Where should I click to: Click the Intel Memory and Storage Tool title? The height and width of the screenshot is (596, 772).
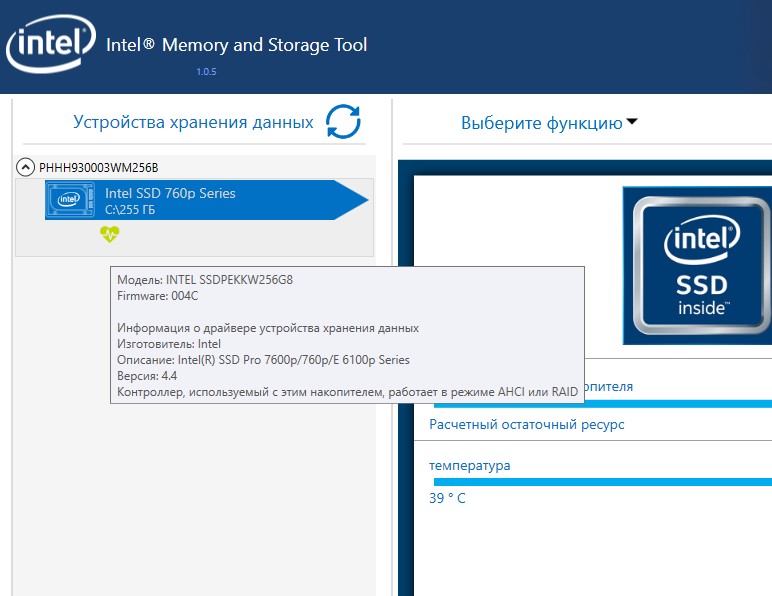coord(236,45)
